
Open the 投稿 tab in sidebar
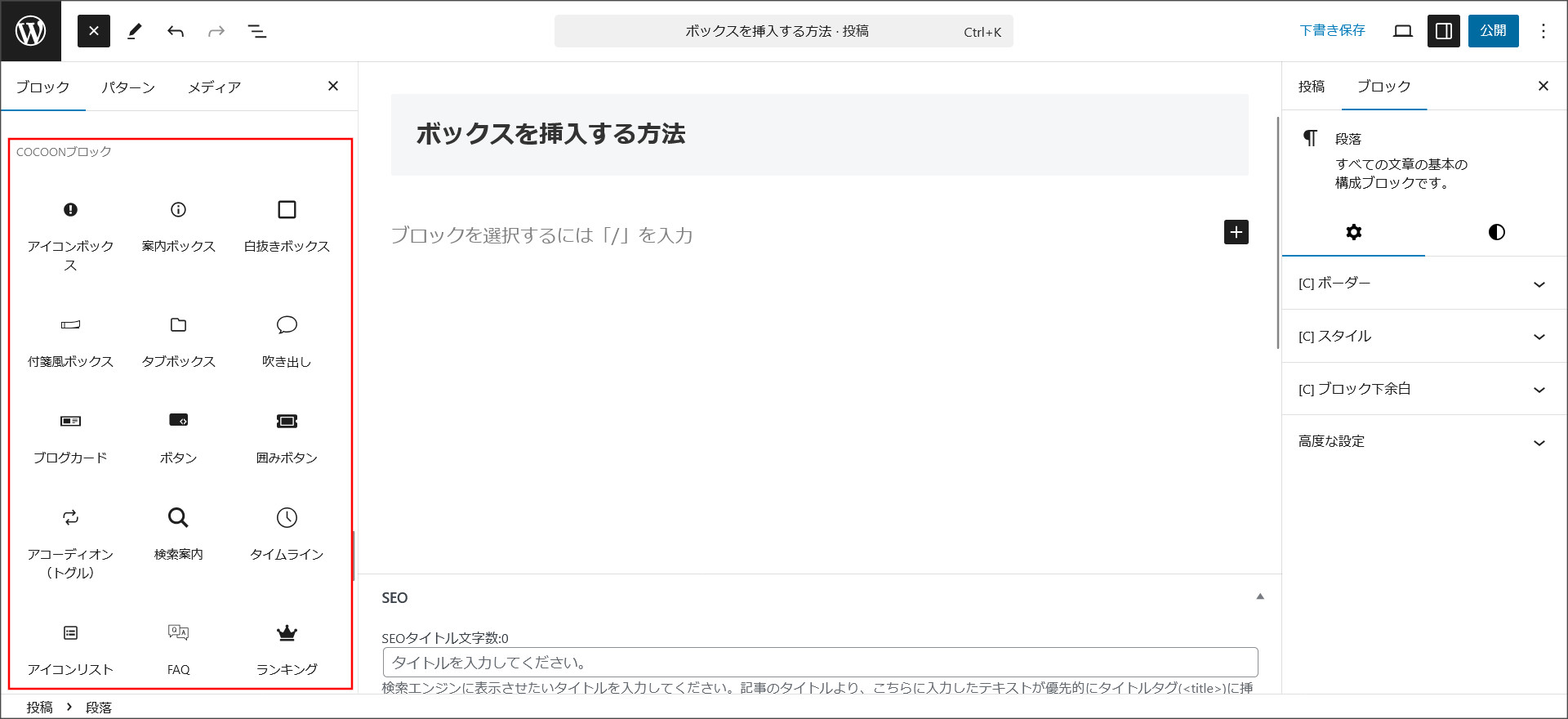click(x=1312, y=87)
